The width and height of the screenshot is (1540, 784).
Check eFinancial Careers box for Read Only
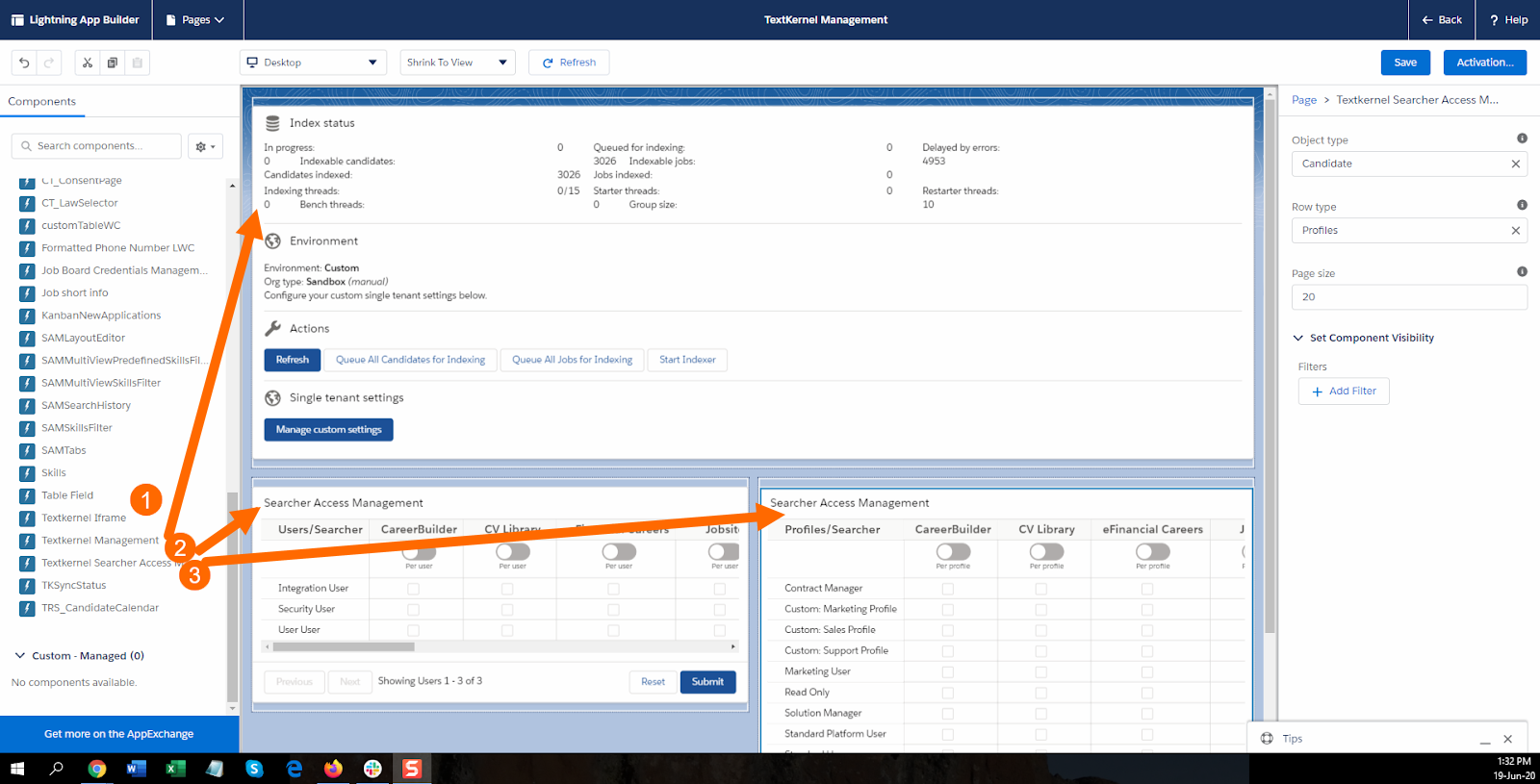(x=1147, y=694)
